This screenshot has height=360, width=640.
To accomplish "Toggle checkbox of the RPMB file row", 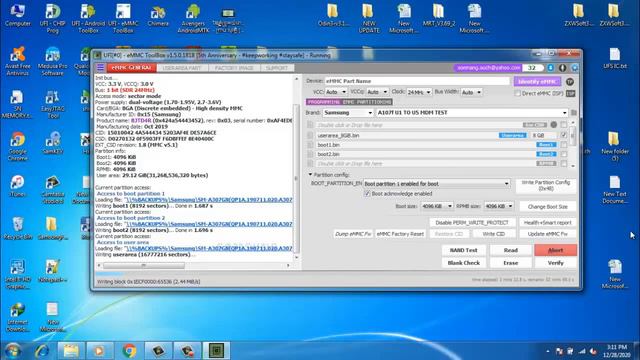I will click(x=564, y=164).
